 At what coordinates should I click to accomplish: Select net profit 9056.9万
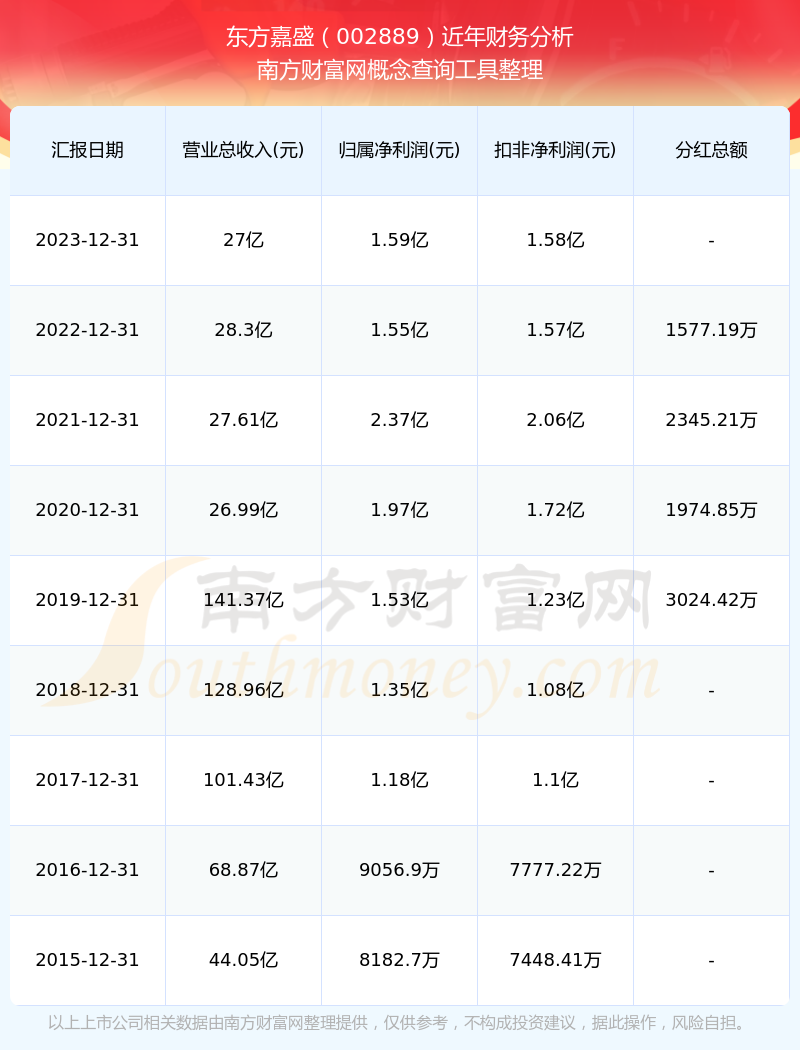coord(399,871)
